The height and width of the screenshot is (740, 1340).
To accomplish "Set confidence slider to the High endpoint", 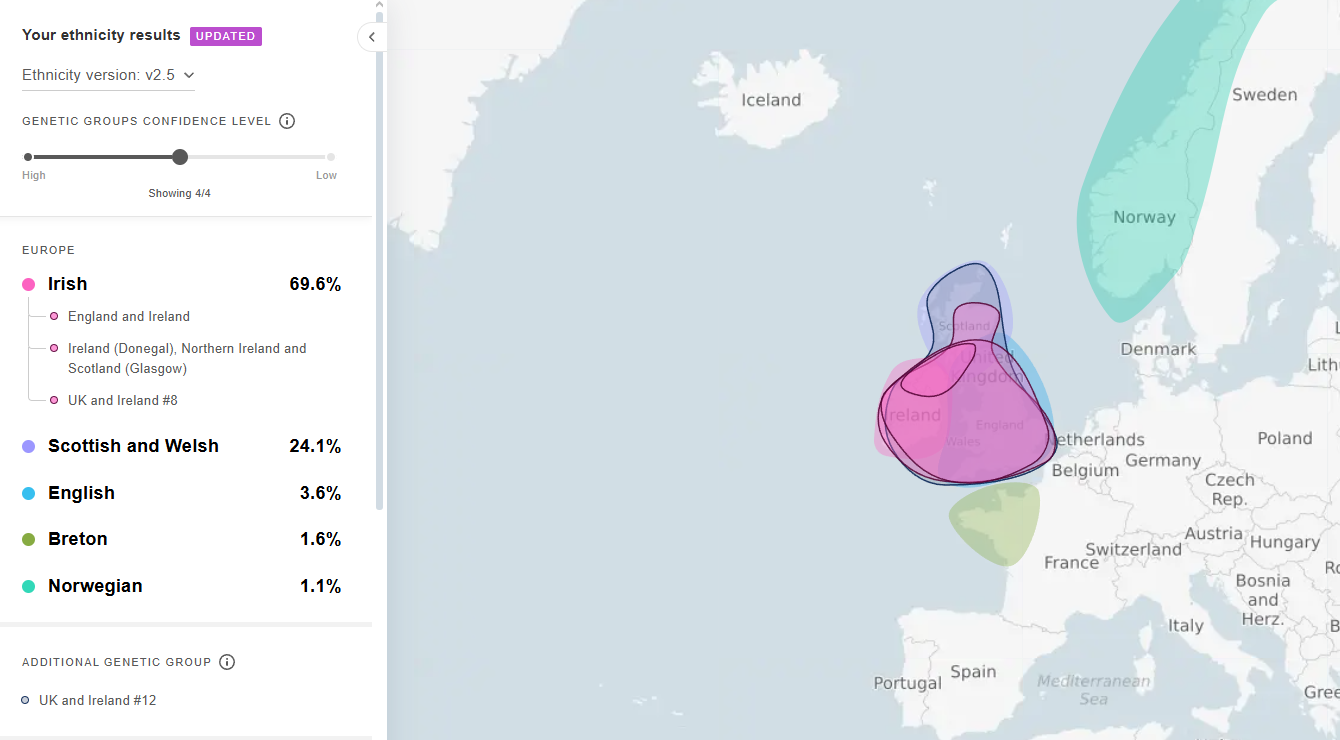I will [x=28, y=157].
